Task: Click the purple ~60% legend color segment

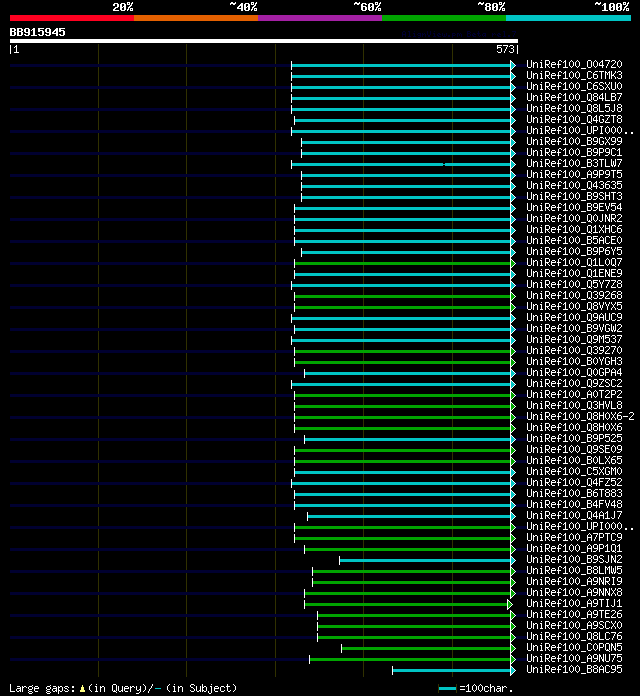Action: [x=320, y=18]
